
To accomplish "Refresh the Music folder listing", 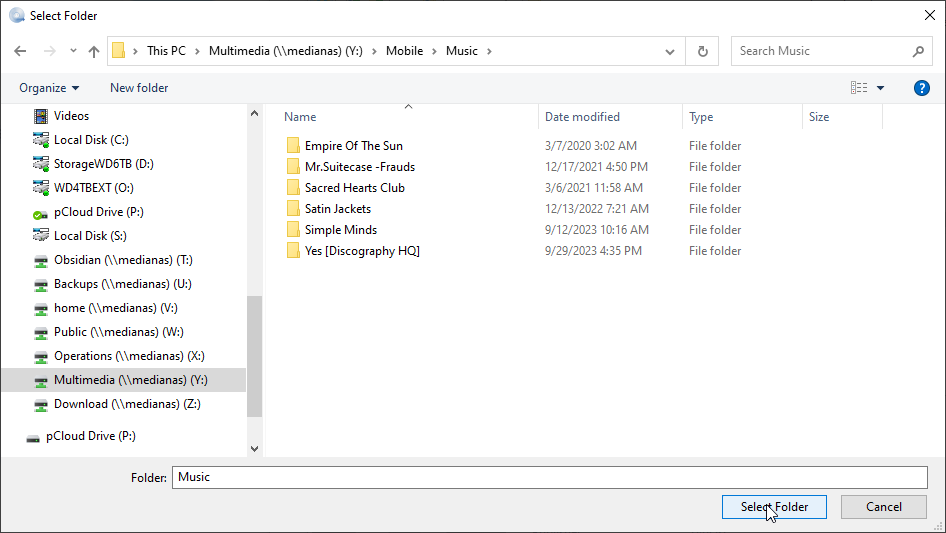I will click(x=703, y=51).
